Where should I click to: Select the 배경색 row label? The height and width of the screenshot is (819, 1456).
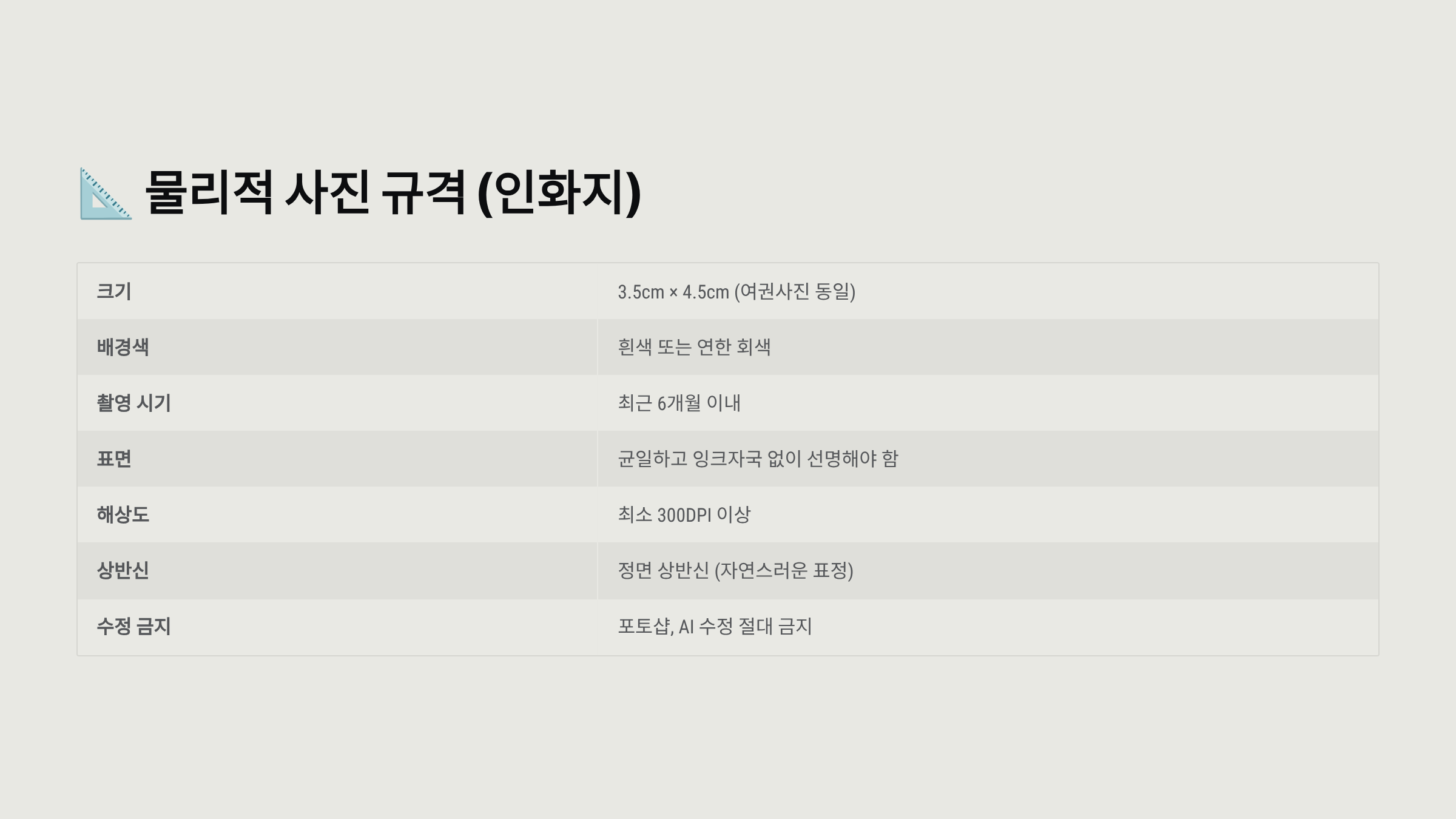(x=123, y=347)
